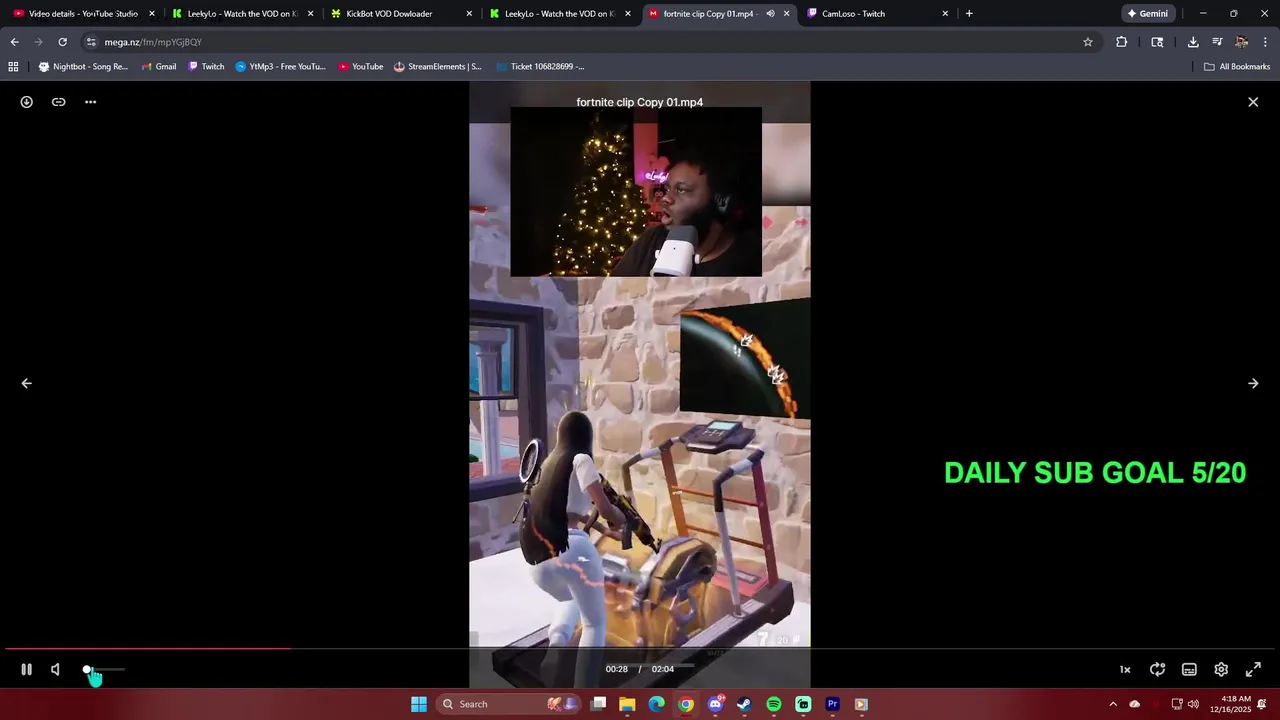
Task: Open the three-dot more options menu
Action: (x=91, y=102)
